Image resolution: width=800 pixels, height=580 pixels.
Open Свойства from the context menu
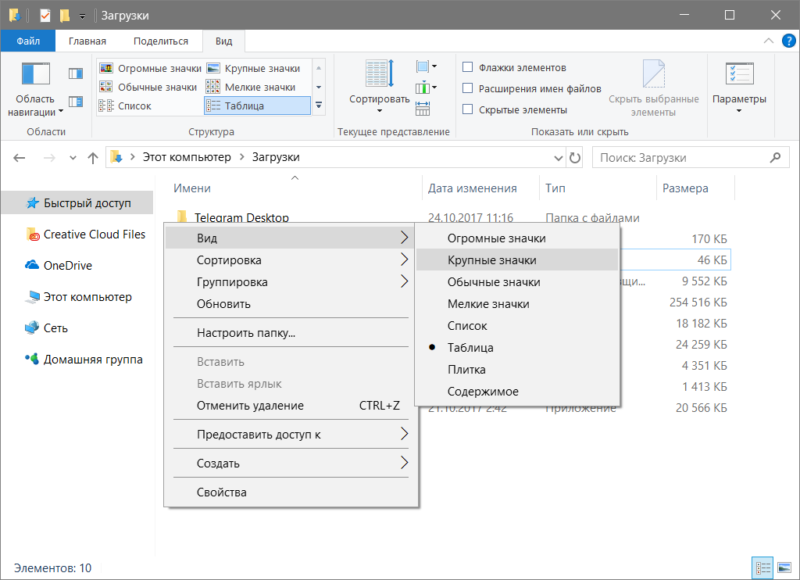290,492
